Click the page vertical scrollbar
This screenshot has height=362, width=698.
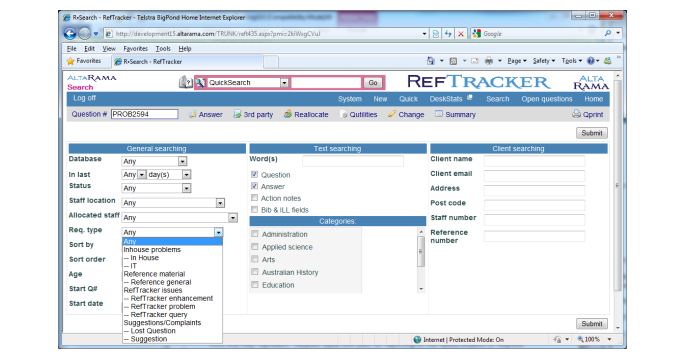click(617, 185)
